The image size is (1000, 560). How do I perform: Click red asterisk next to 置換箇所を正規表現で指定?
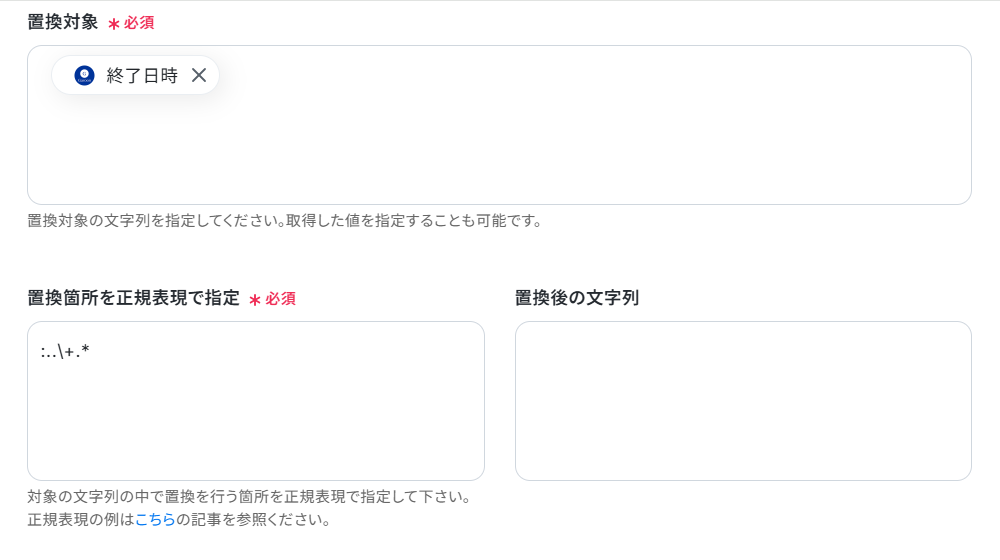[255, 300]
